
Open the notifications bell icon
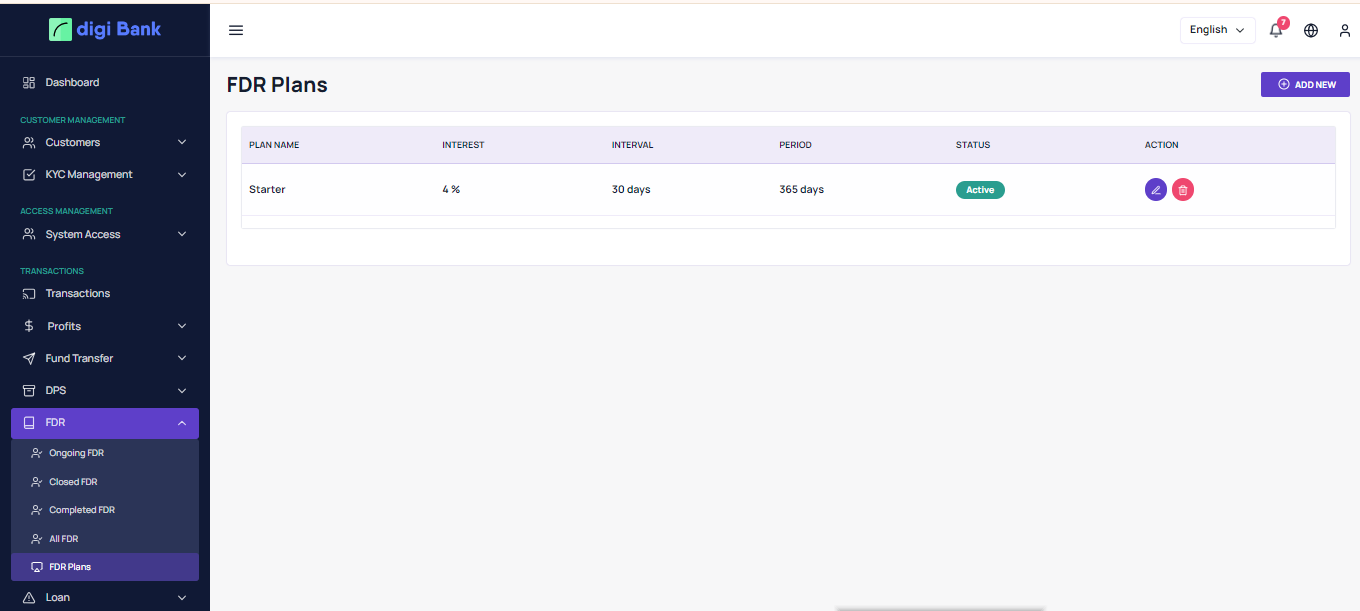[x=1276, y=30]
